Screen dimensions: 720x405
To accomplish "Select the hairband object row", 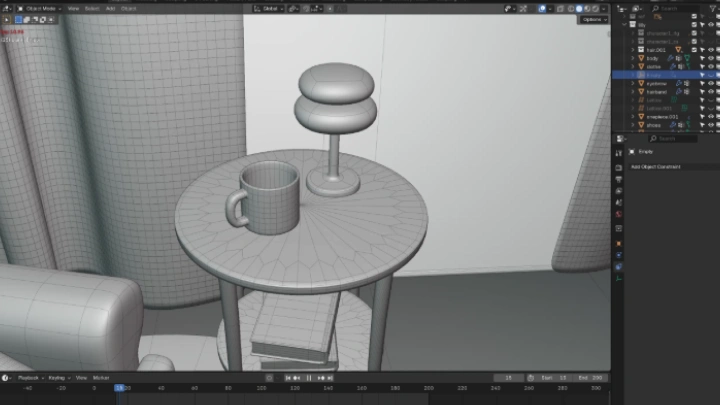I will pos(666,91).
